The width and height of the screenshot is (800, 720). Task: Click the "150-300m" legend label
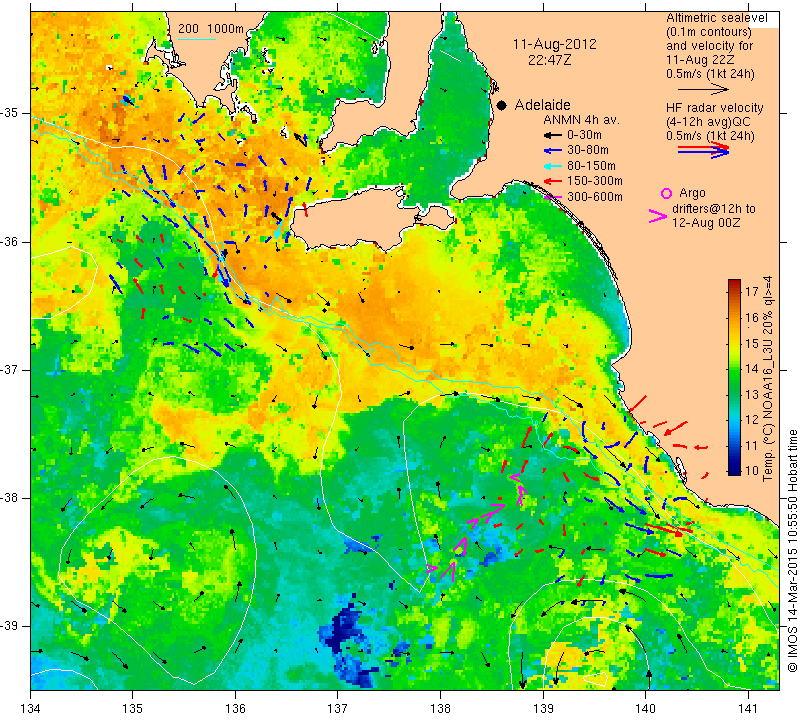click(x=594, y=181)
